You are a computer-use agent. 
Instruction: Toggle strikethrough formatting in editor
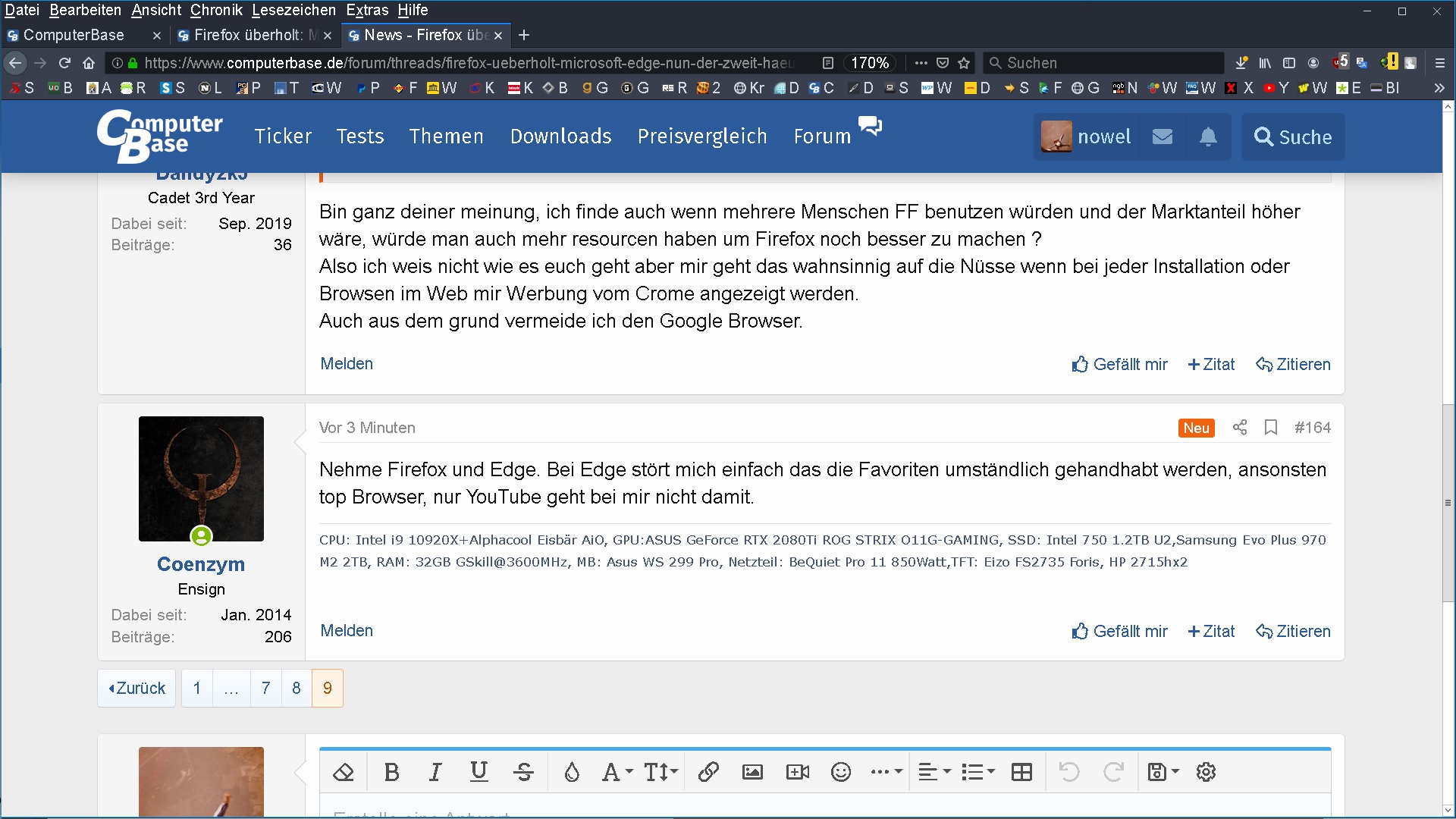[x=523, y=772]
